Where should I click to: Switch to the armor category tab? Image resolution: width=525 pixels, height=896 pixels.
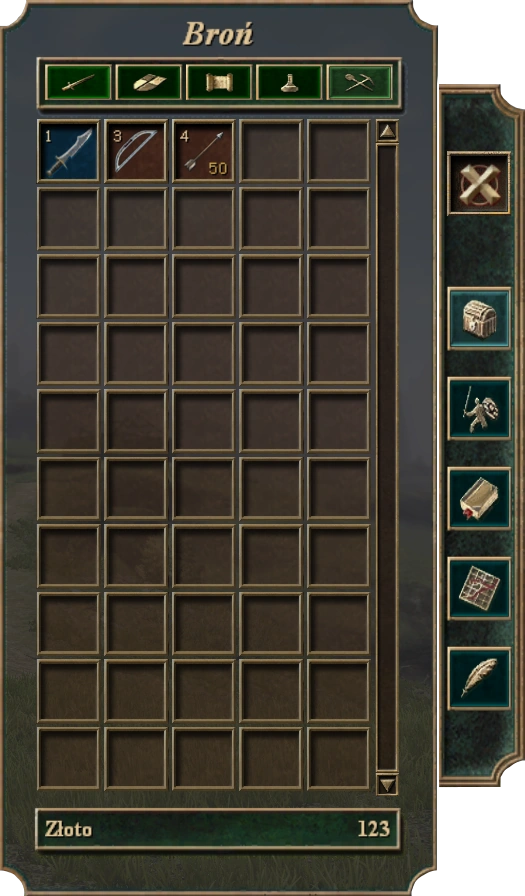(x=149, y=83)
